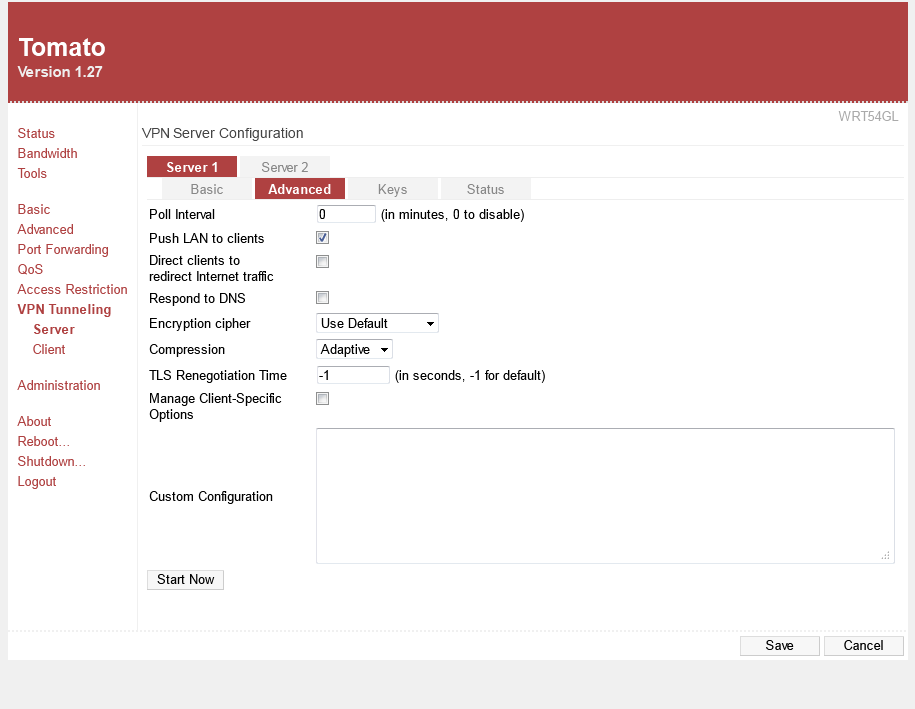
Task: Open the Keys tab
Action: coord(392,189)
